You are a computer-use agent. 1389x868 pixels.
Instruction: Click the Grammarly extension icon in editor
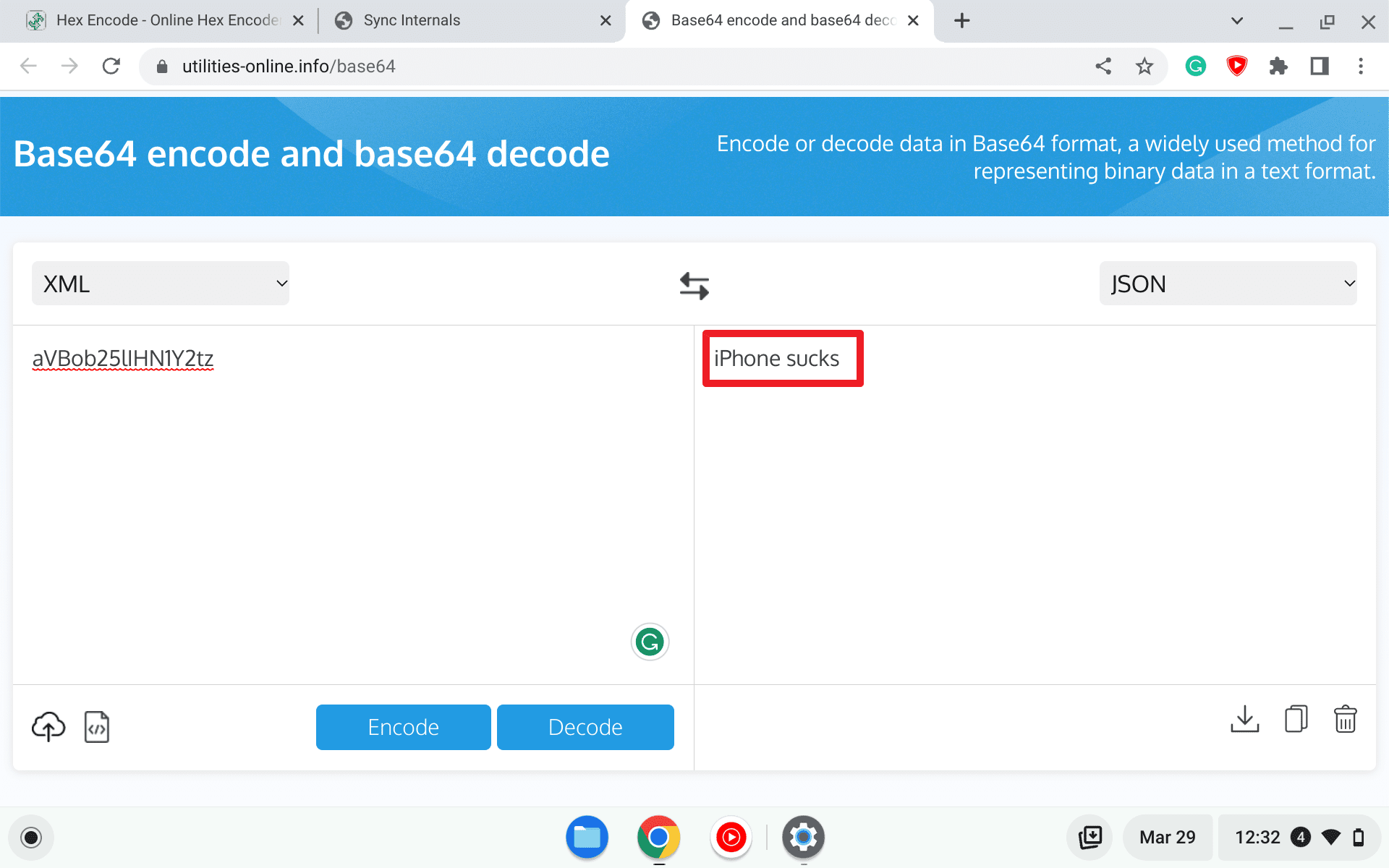click(x=649, y=640)
